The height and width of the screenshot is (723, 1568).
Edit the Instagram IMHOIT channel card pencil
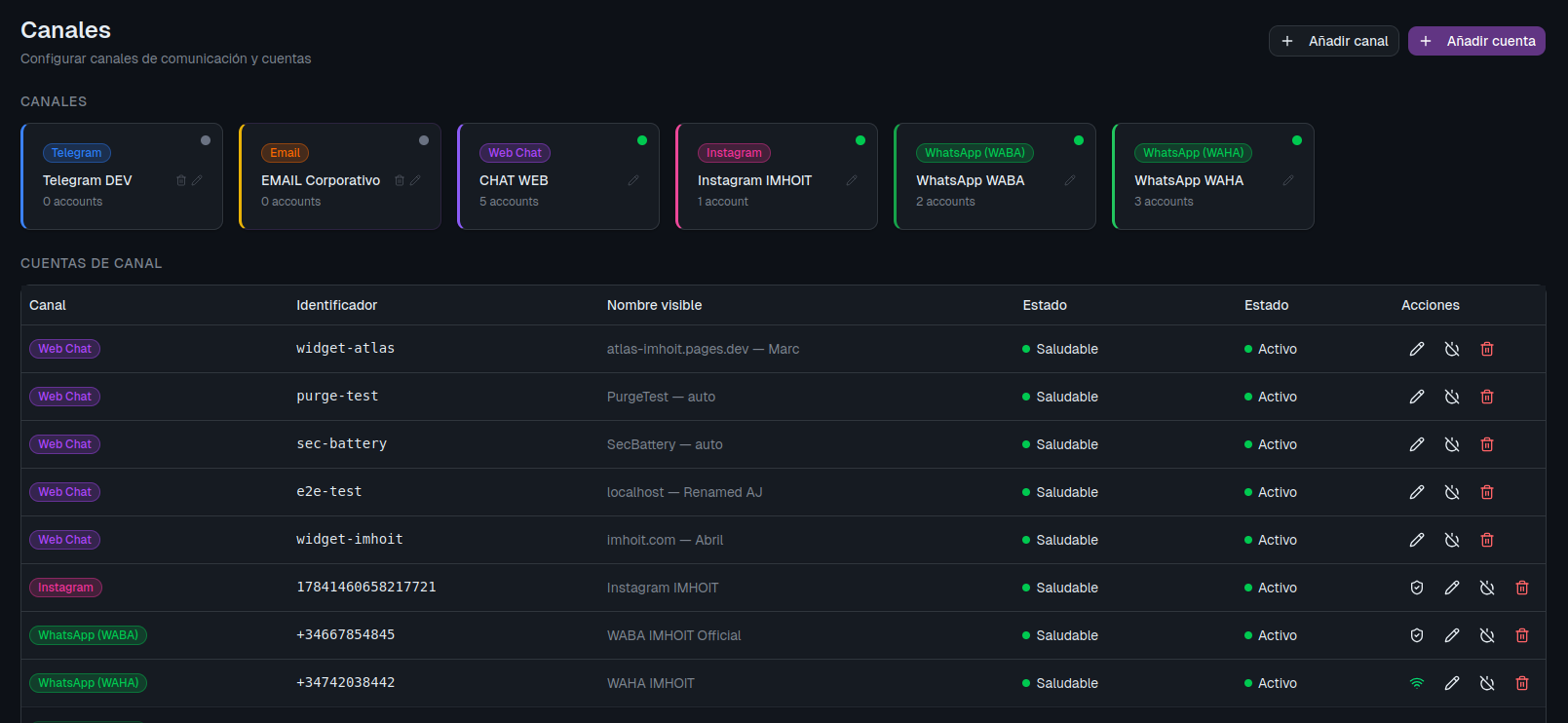click(852, 180)
